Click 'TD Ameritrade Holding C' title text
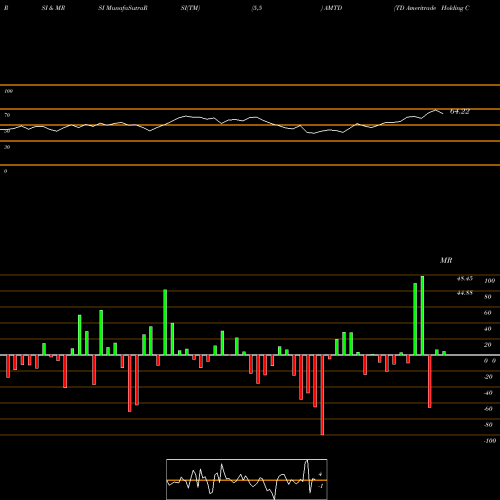500x500 pixels. coord(432,8)
